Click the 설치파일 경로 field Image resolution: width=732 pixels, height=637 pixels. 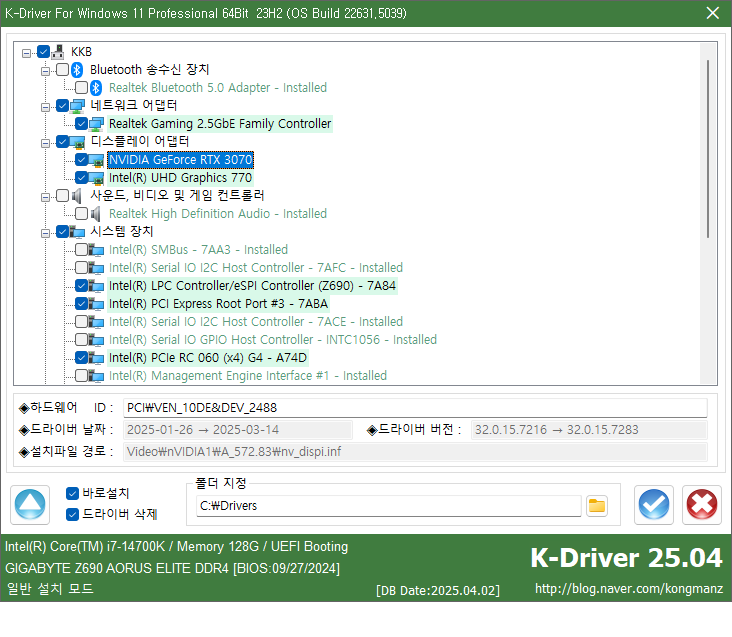click(x=415, y=452)
